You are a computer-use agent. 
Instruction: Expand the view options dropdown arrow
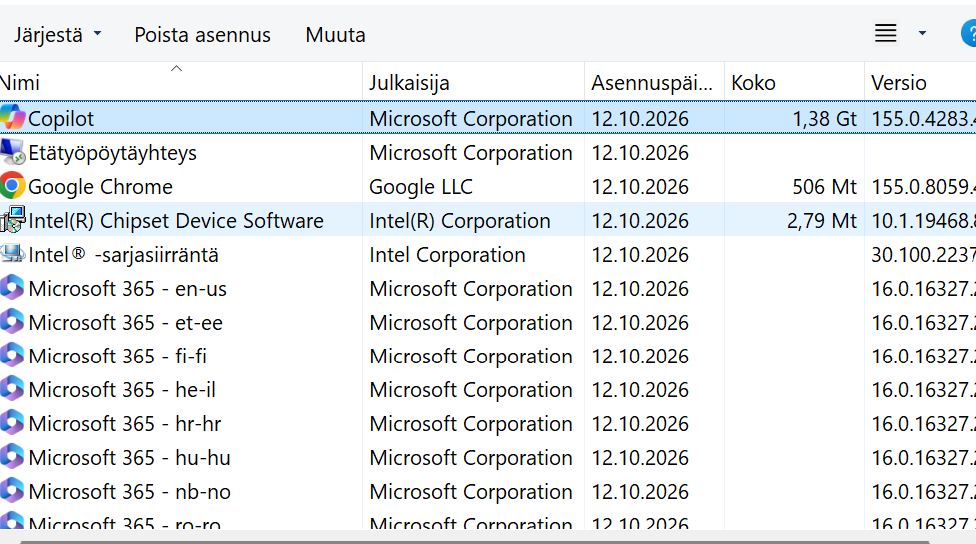point(922,34)
